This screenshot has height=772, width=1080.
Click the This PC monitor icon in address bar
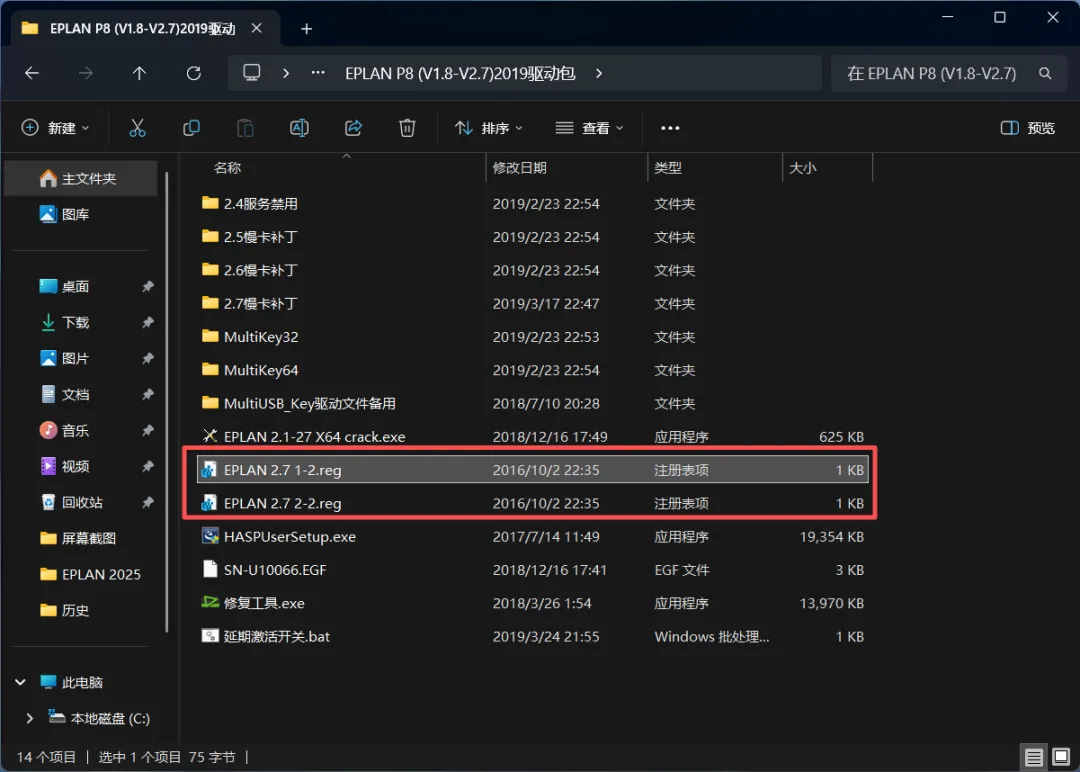click(x=252, y=73)
